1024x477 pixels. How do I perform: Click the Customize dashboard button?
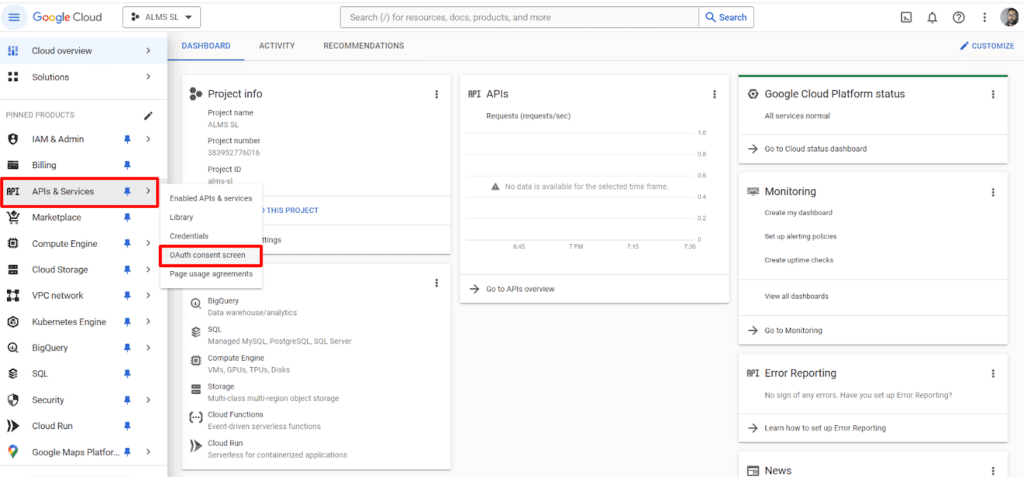(987, 46)
